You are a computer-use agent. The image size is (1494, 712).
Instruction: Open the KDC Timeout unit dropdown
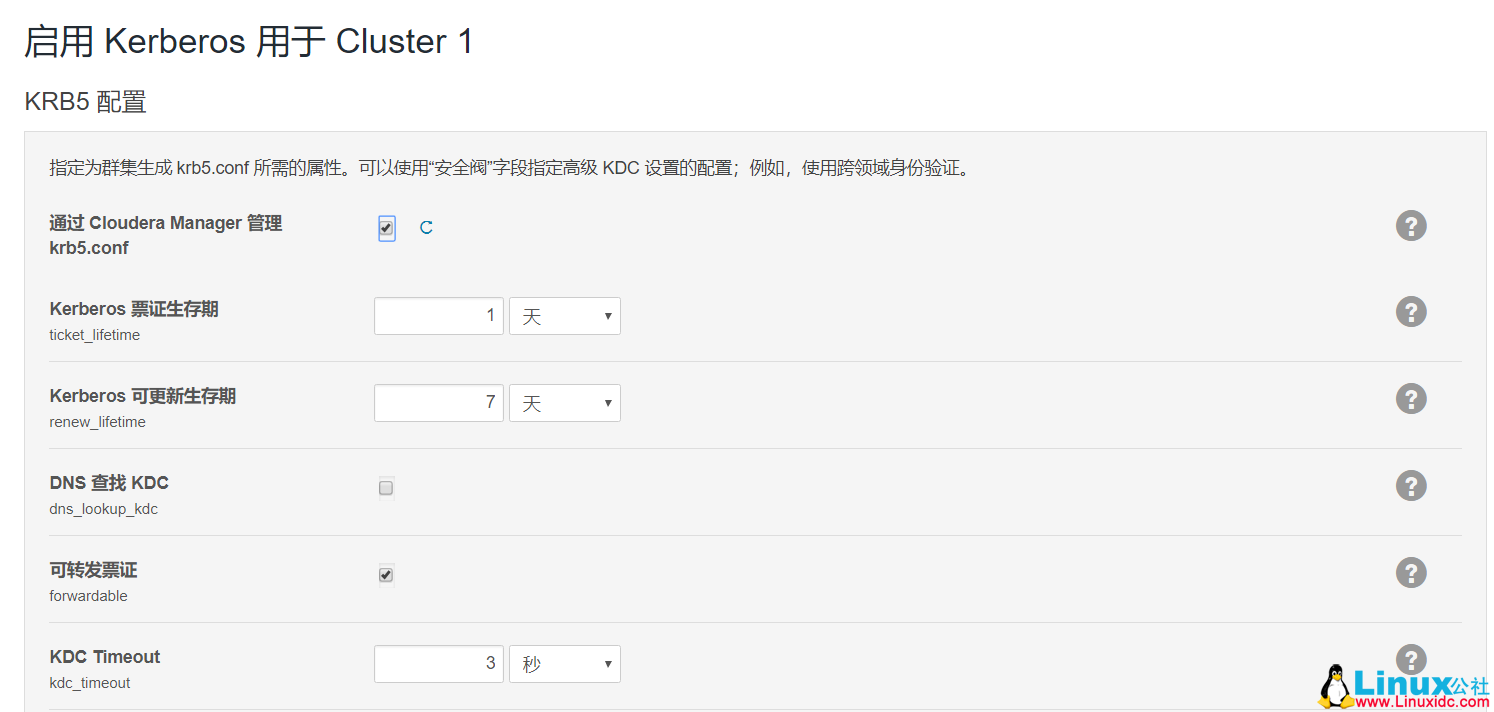(x=565, y=663)
